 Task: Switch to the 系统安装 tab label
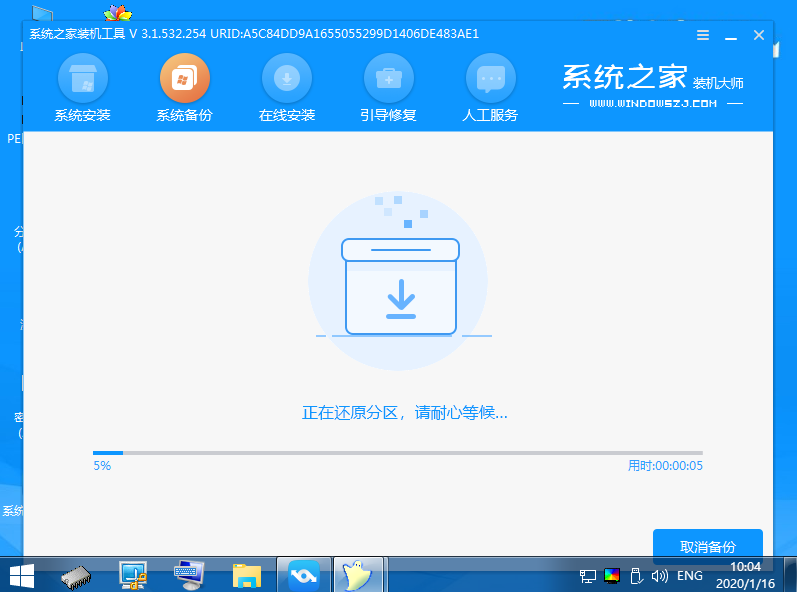click(83, 115)
